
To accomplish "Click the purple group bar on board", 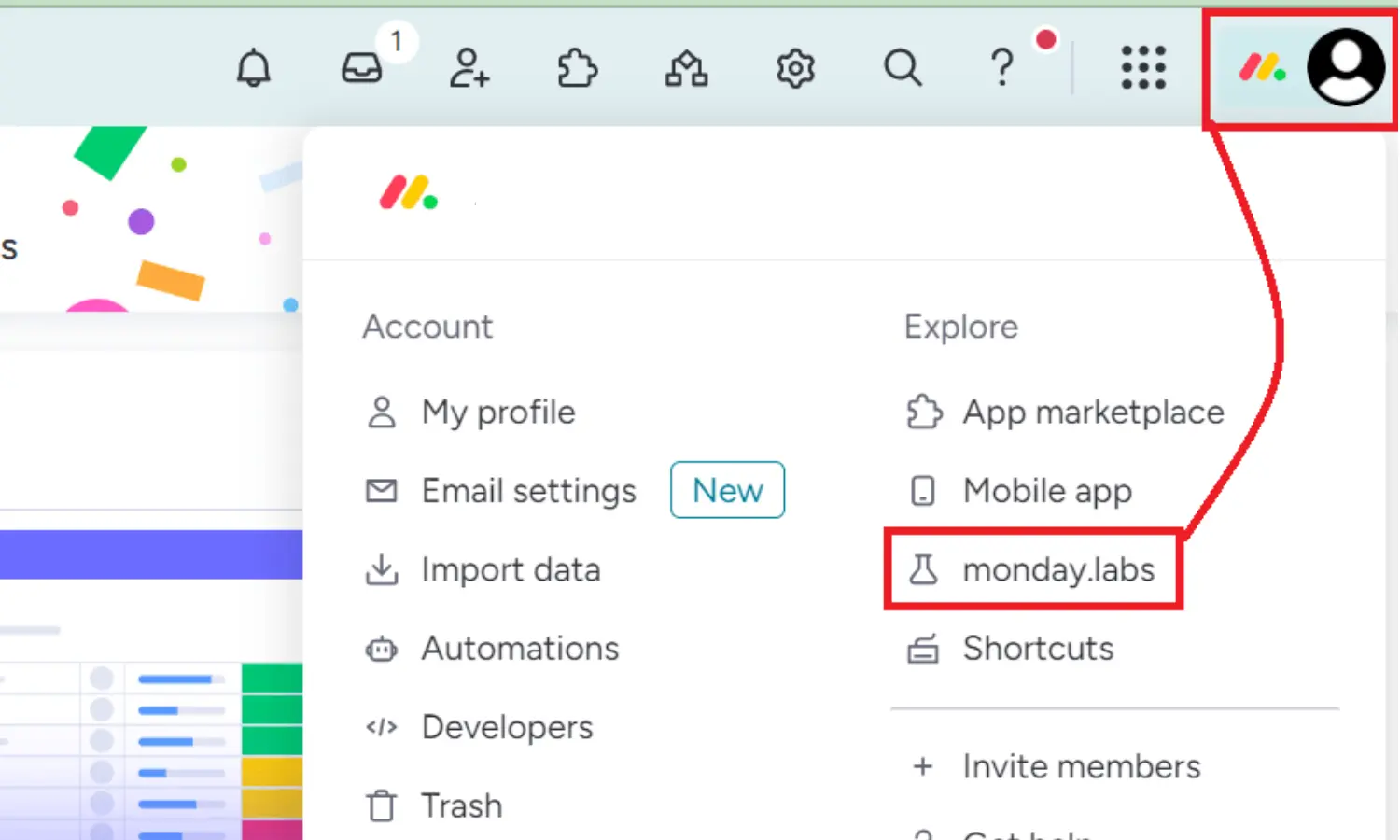I will coord(151,554).
